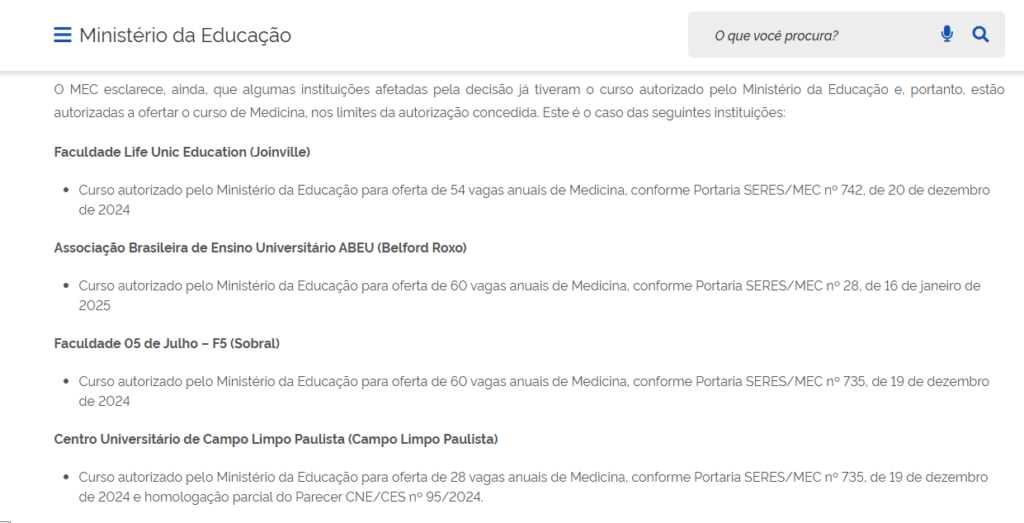Image resolution: width=1024 pixels, height=523 pixels.
Task: Click the microphone voice search icon
Action: (x=947, y=35)
